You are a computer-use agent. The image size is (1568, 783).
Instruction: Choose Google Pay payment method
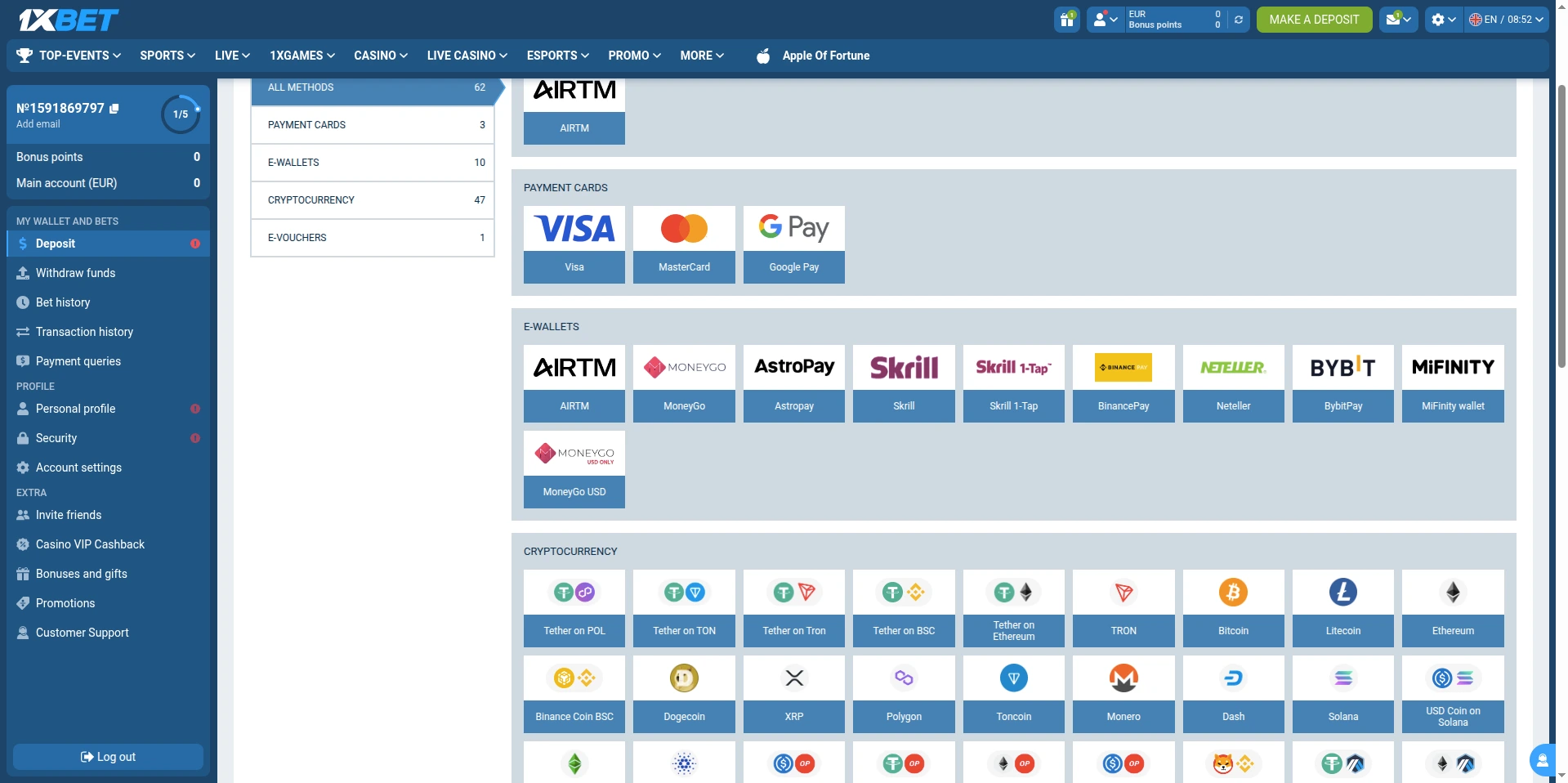793,244
